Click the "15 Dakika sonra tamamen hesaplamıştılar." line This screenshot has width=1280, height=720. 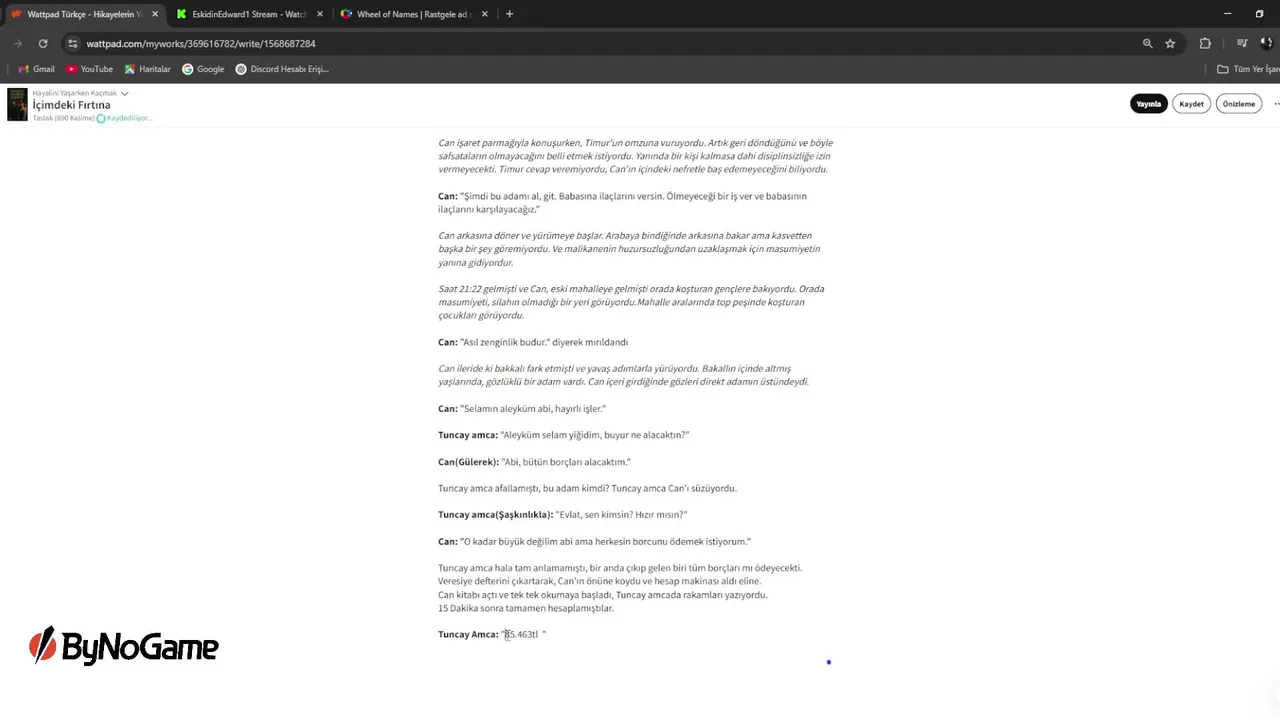[x=526, y=608]
